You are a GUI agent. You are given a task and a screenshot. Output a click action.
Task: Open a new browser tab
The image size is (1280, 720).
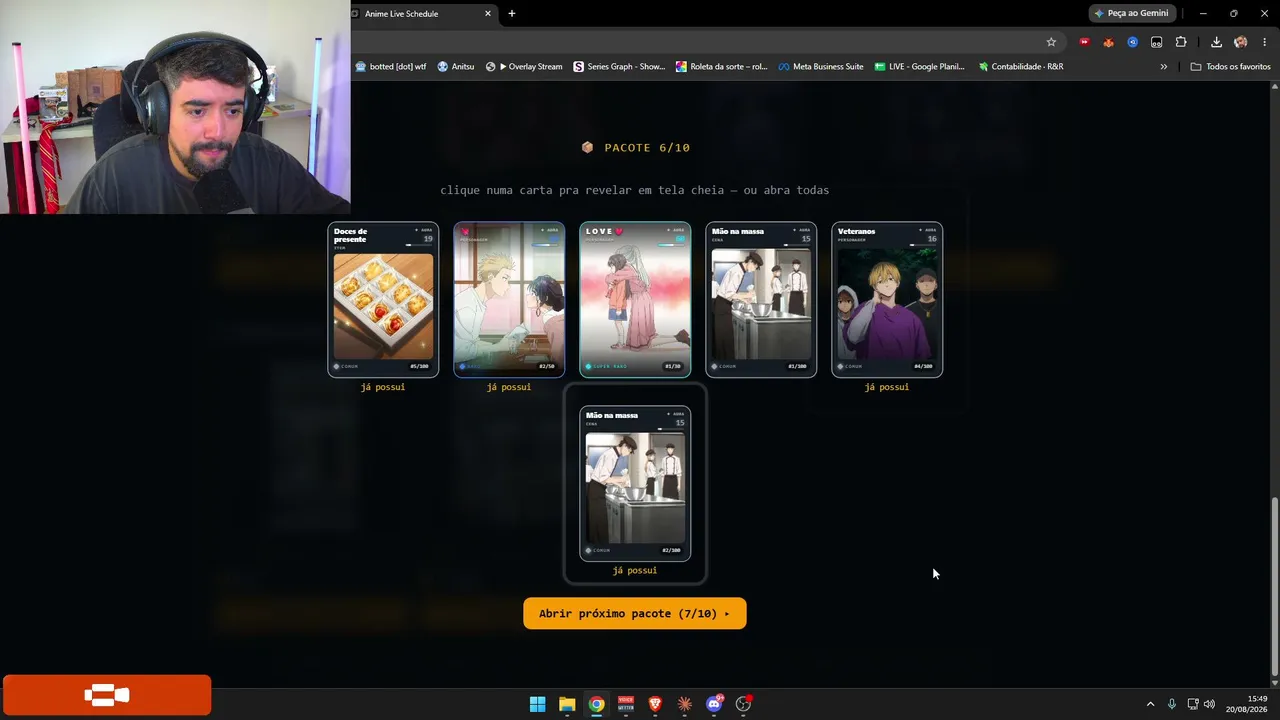coord(512,13)
